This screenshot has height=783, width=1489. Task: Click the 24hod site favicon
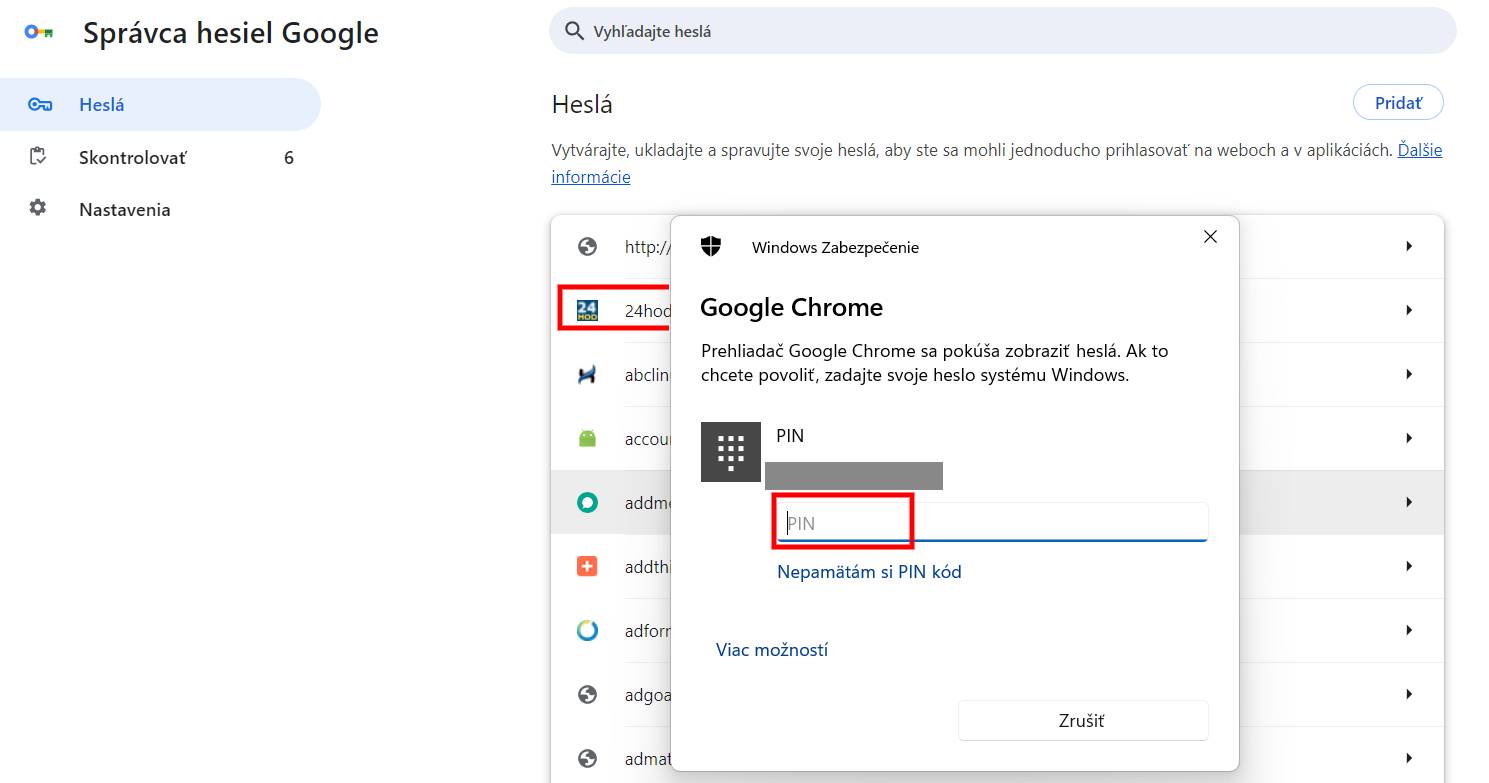587,310
